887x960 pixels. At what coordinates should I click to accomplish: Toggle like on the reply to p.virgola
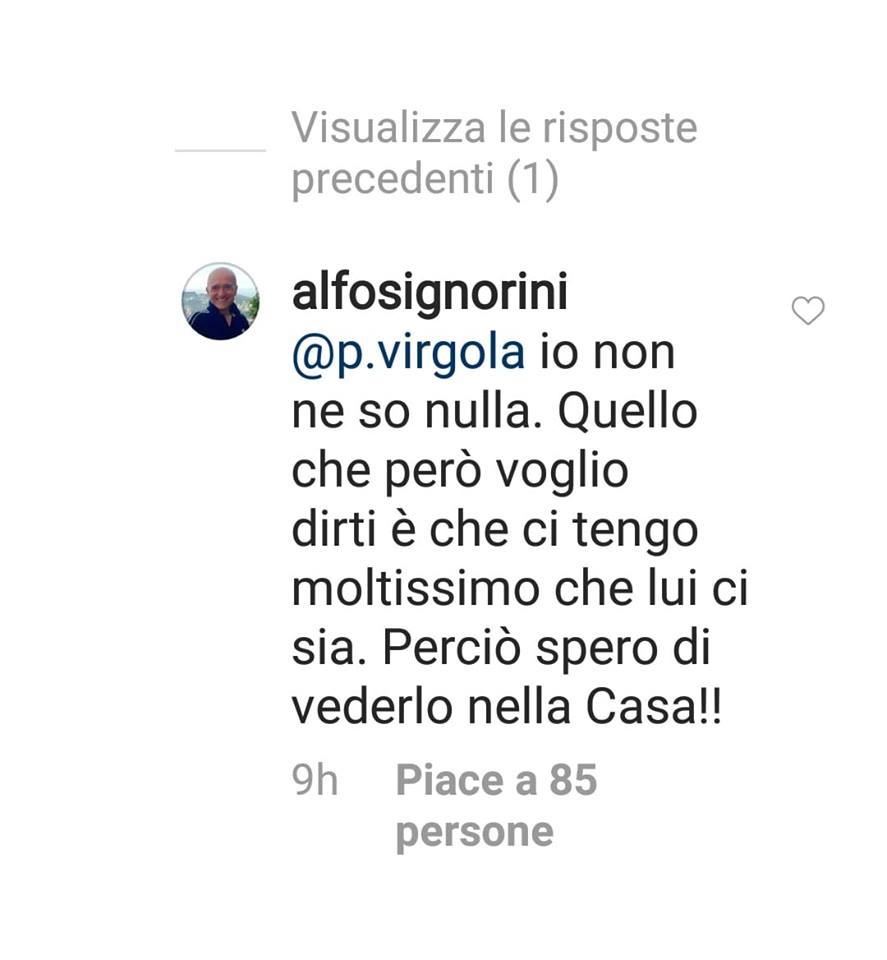807,310
